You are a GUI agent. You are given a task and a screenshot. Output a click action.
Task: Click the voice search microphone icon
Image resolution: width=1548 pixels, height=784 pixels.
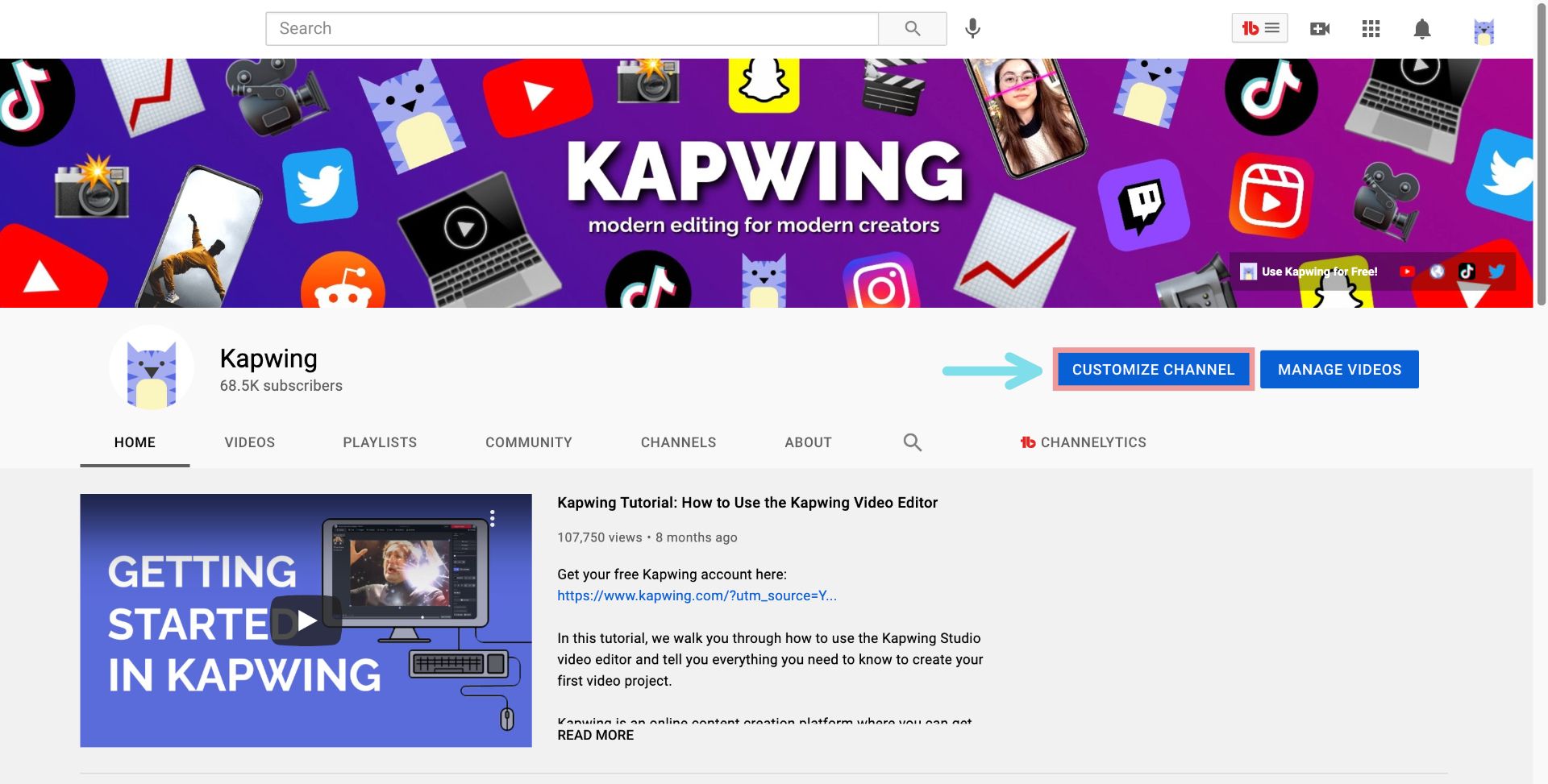pyautogui.click(x=972, y=28)
